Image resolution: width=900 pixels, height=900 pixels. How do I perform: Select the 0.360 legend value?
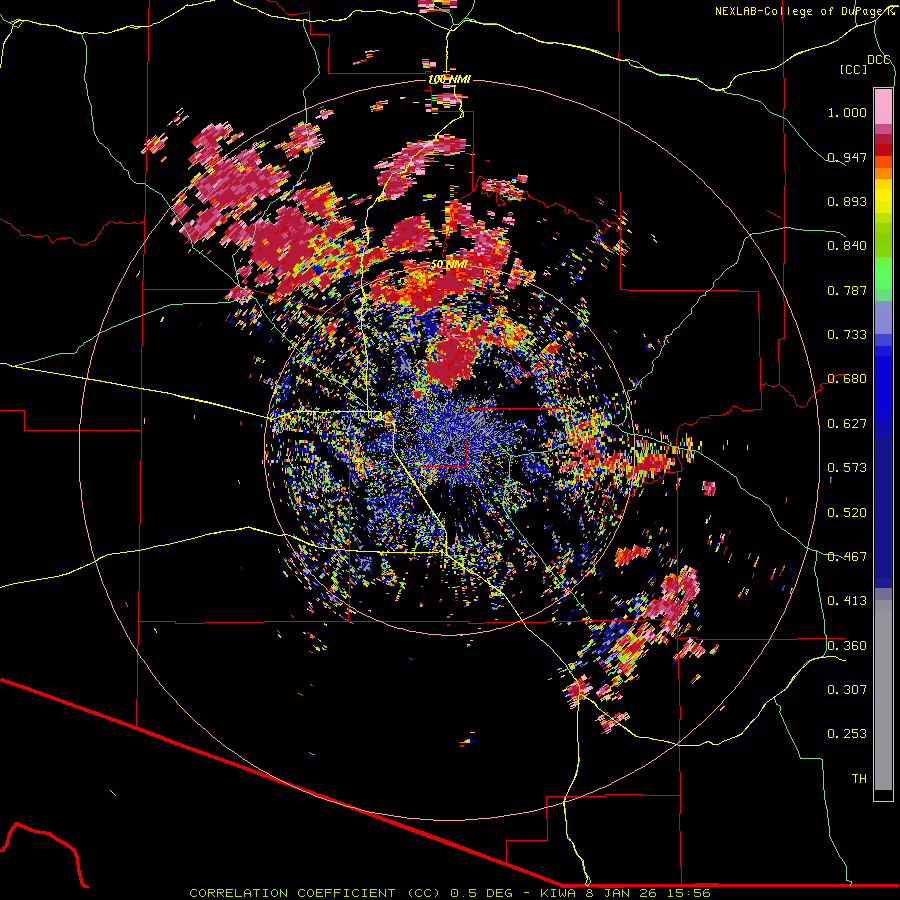tap(847, 646)
